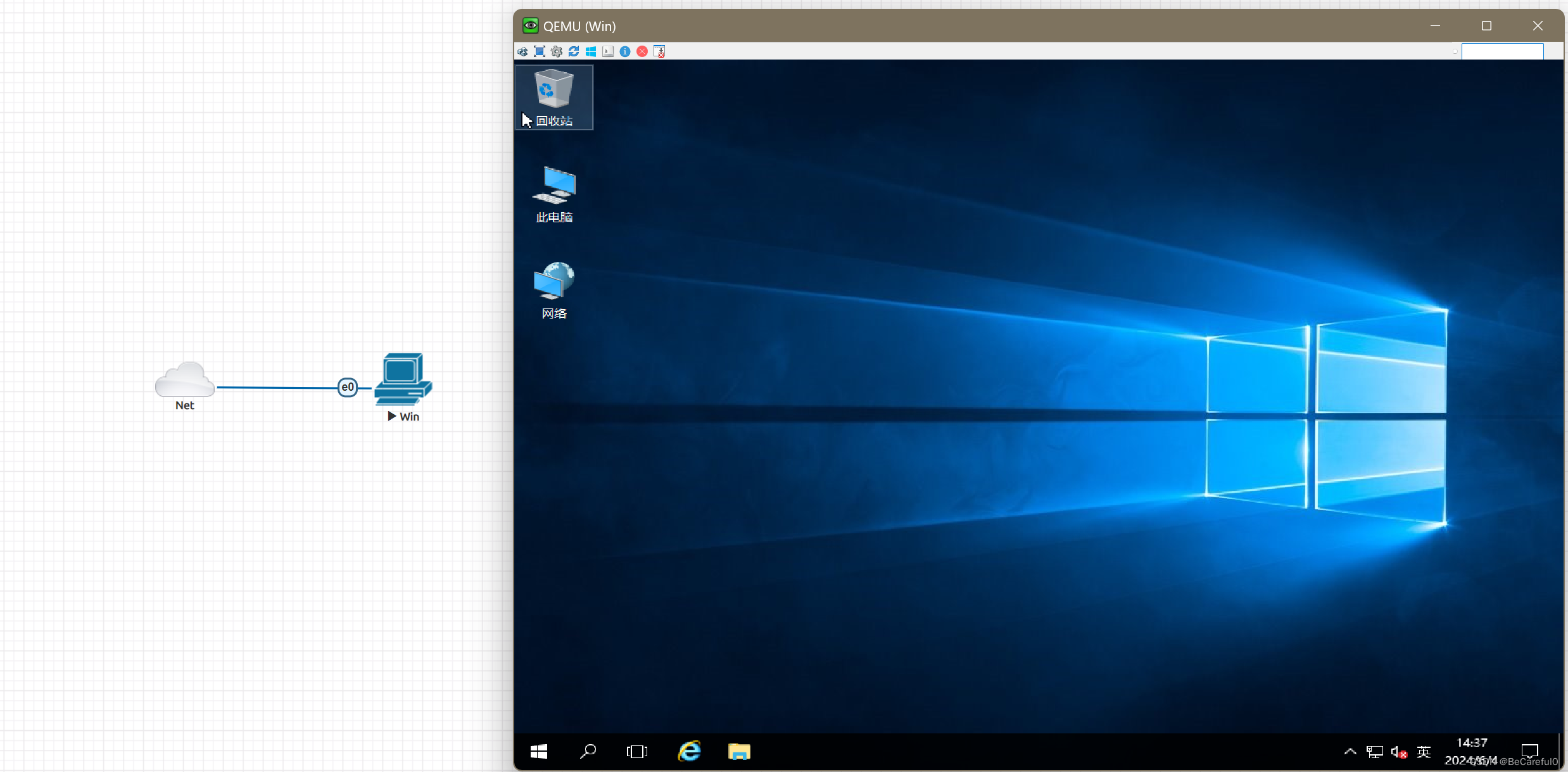Image resolution: width=1568 pixels, height=772 pixels.
Task: Expand hidden tray icons chevron
Action: [1350, 752]
